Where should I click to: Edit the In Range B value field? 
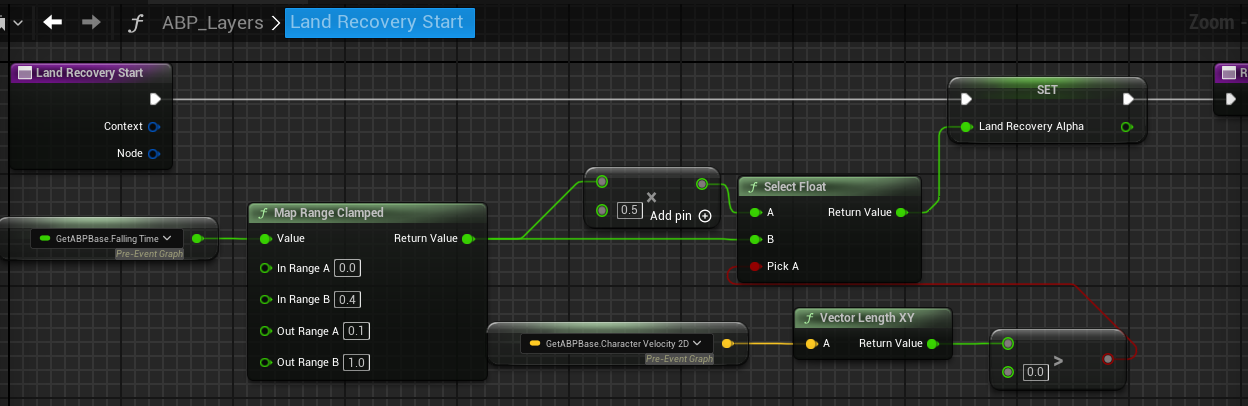point(348,299)
